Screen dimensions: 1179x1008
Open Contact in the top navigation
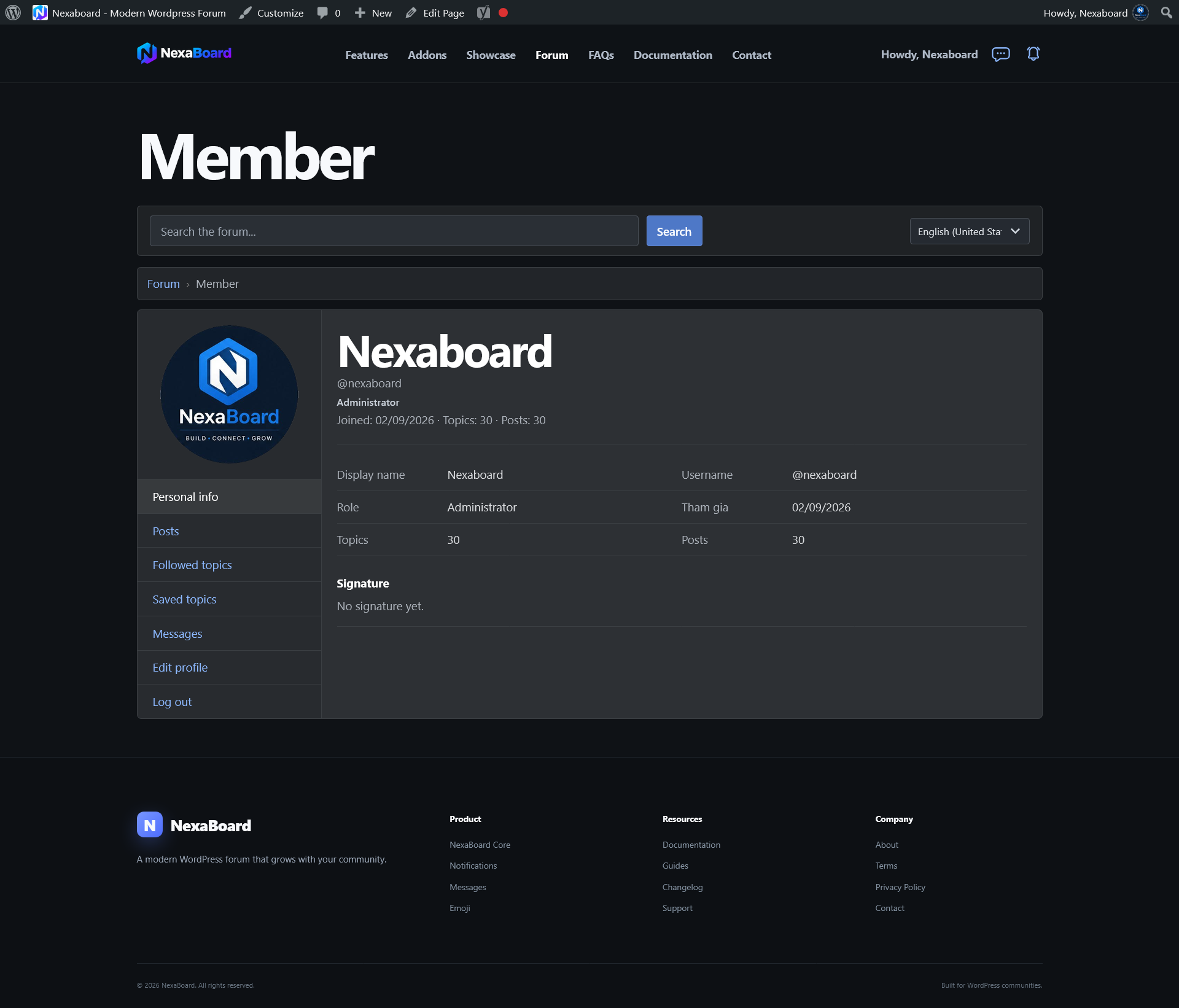pos(752,55)
